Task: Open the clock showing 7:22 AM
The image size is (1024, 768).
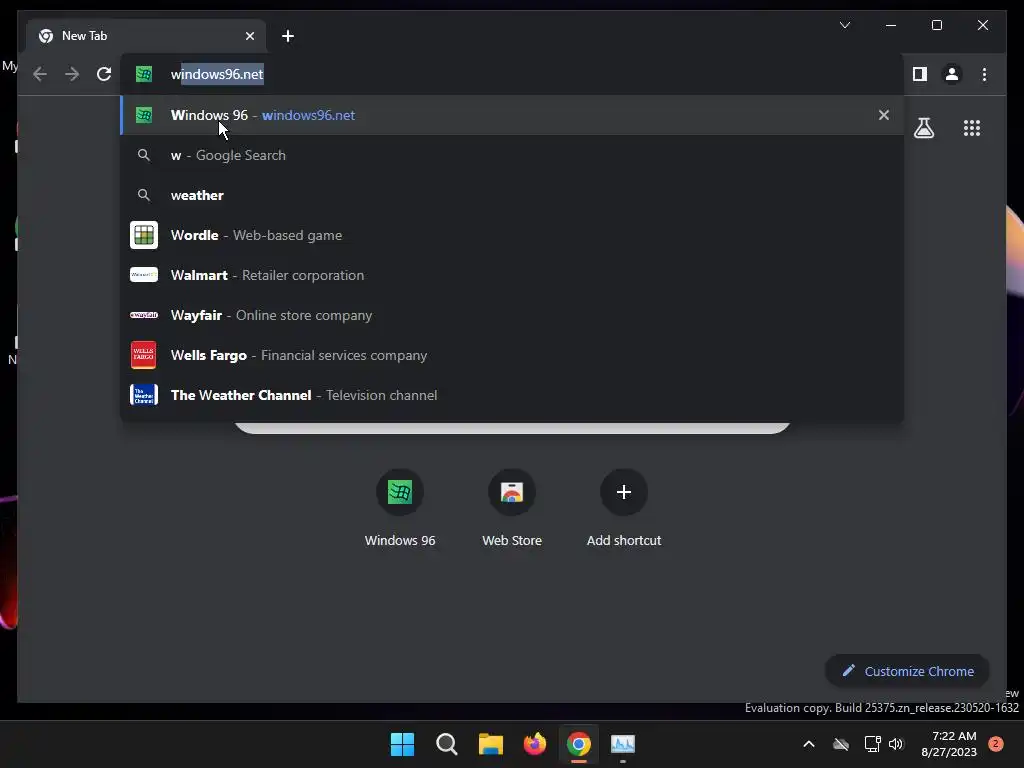Action: 949,744
